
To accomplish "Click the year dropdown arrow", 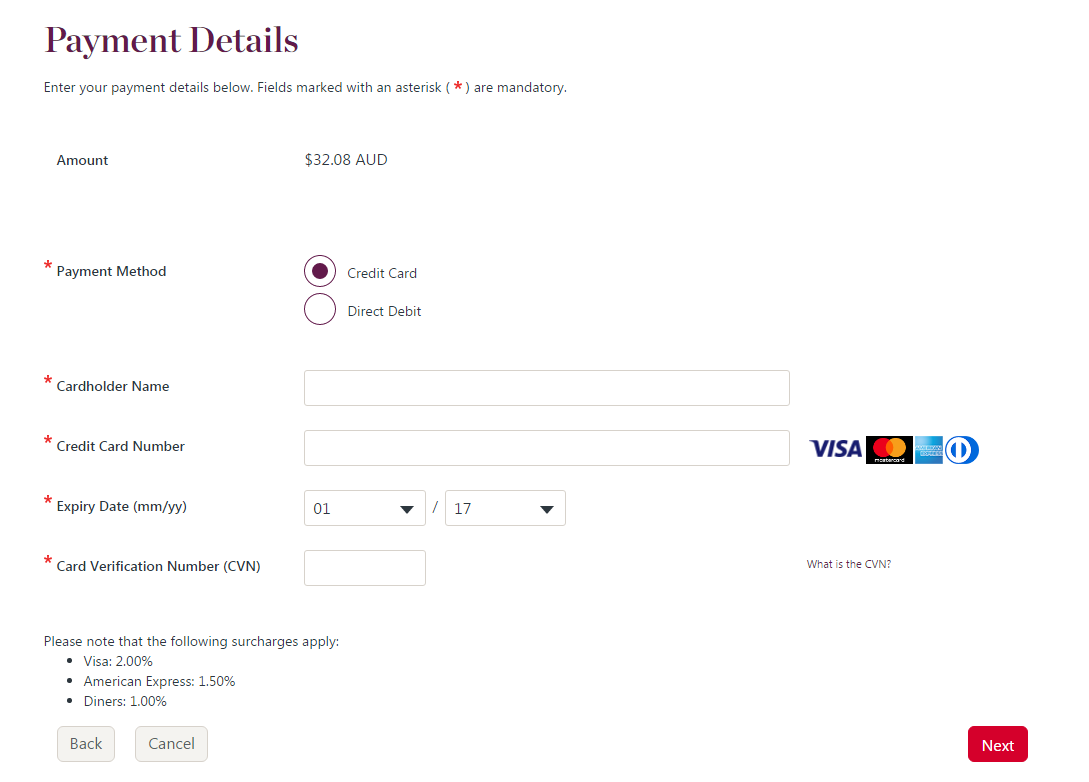I will [549, 508].
